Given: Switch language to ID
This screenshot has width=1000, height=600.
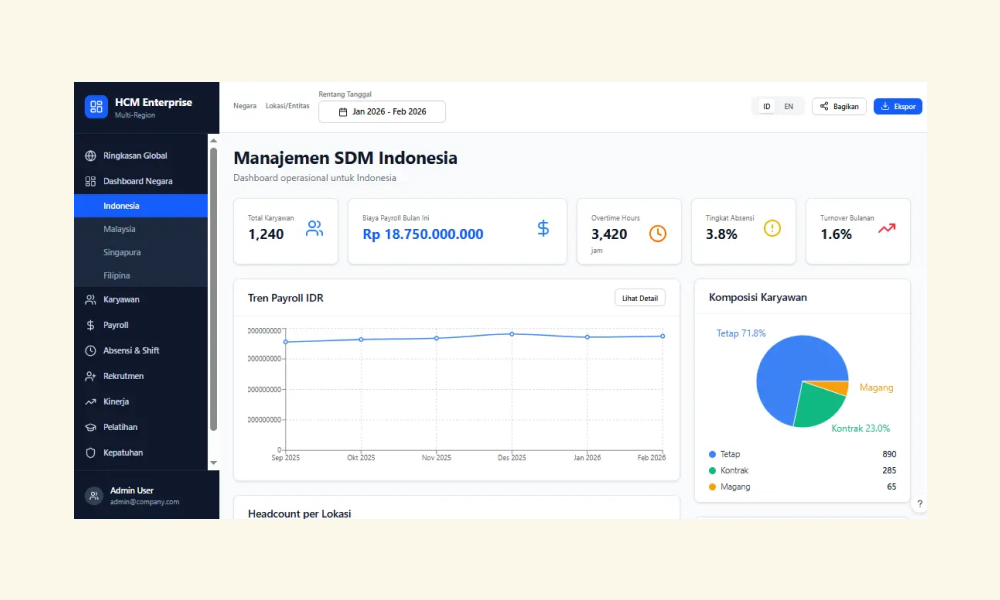Looking at the screenshot, I should point(767,106).
